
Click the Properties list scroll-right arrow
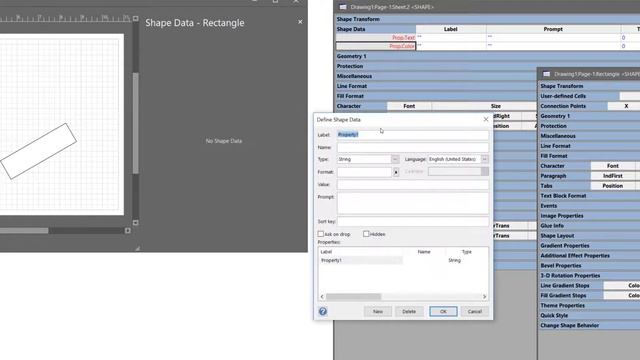click(484, 297)
